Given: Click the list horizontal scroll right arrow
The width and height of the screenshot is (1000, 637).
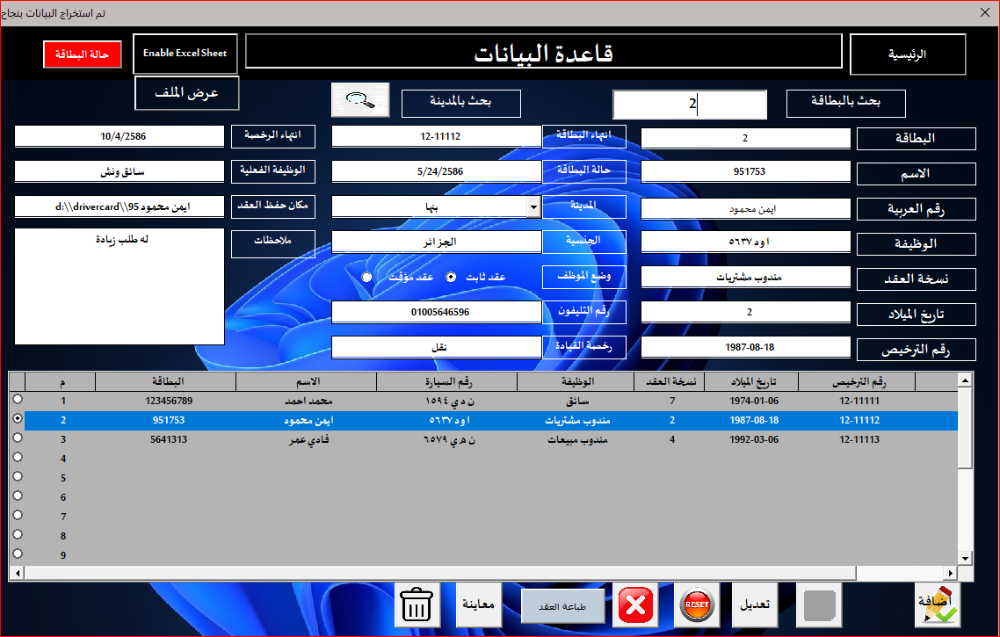Looking at the screenshot, I should 950,573.
